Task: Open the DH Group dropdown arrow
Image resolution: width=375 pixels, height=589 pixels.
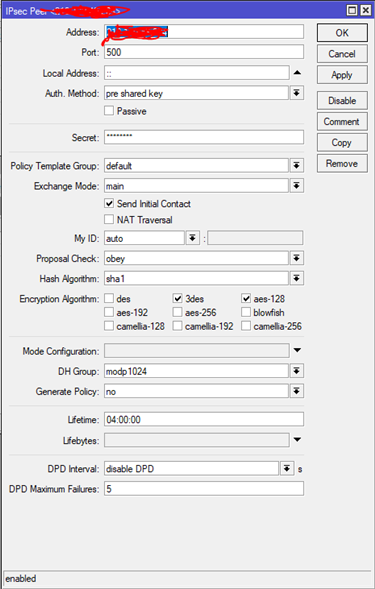Action: coord(296,371)
